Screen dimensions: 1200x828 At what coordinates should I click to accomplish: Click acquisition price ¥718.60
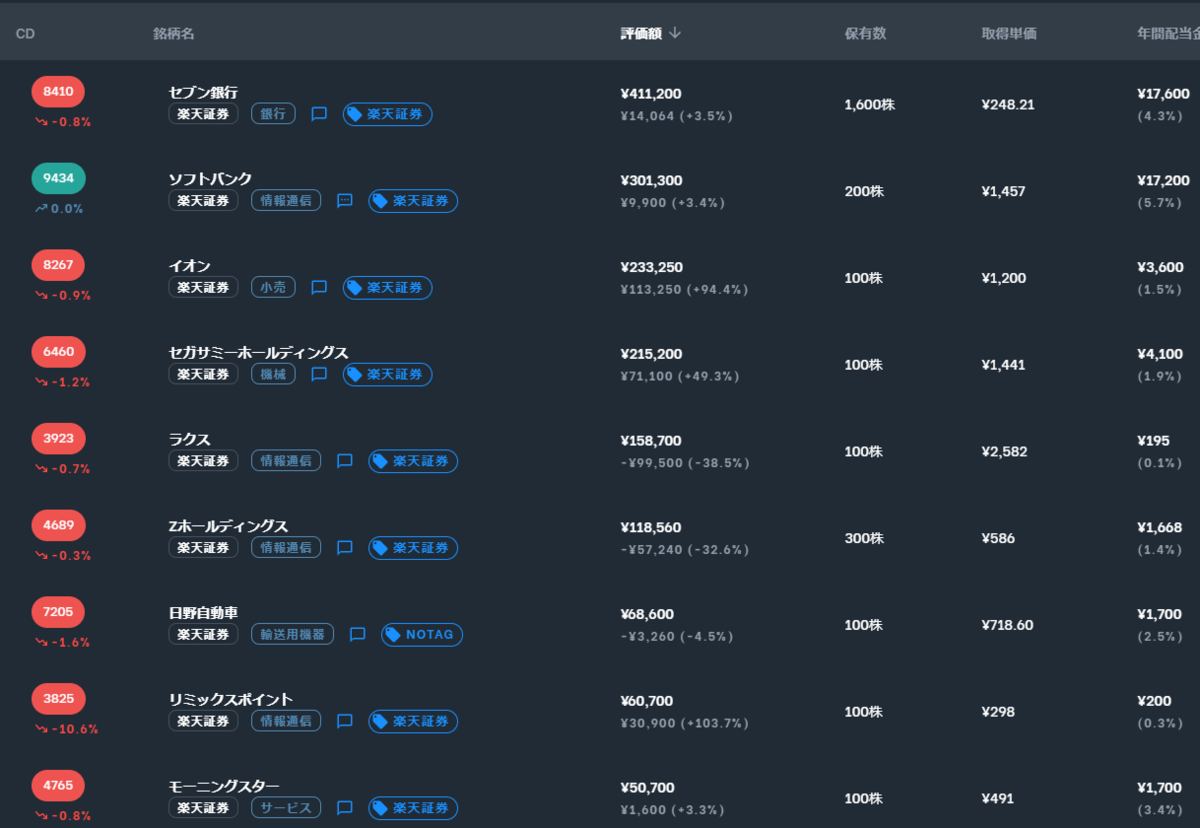(x=1008, y=625)
